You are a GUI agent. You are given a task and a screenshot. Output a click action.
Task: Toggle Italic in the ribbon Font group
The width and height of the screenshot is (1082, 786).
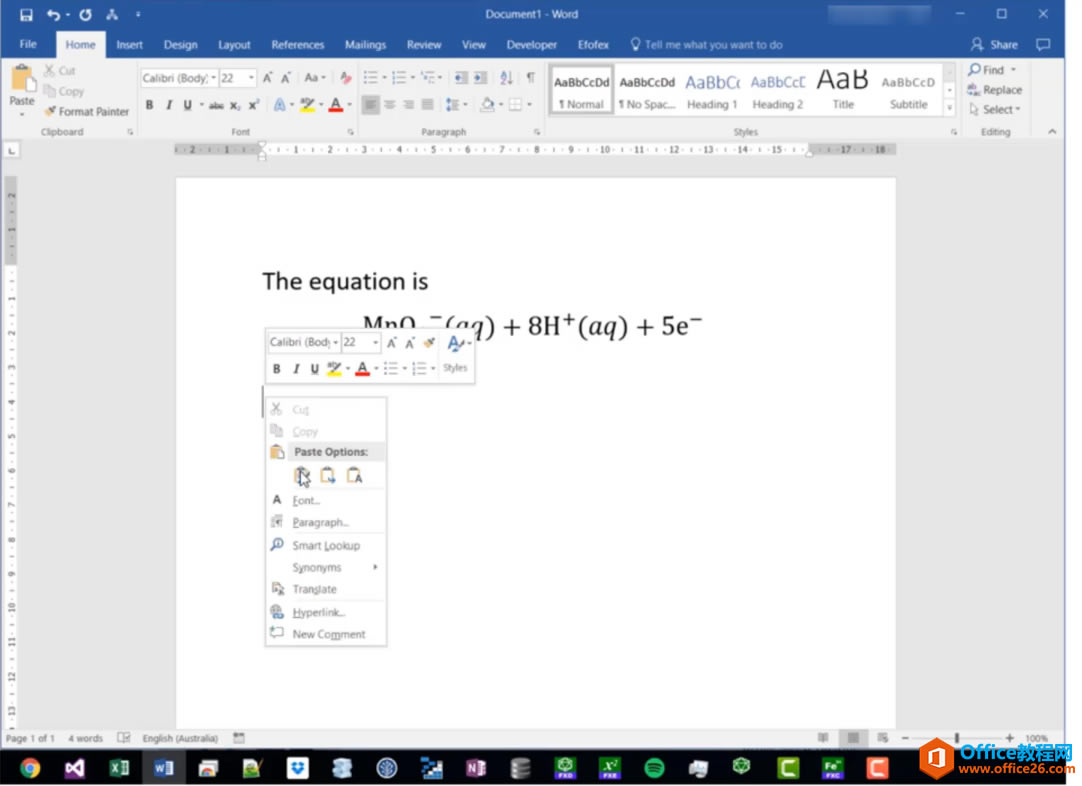168,106
